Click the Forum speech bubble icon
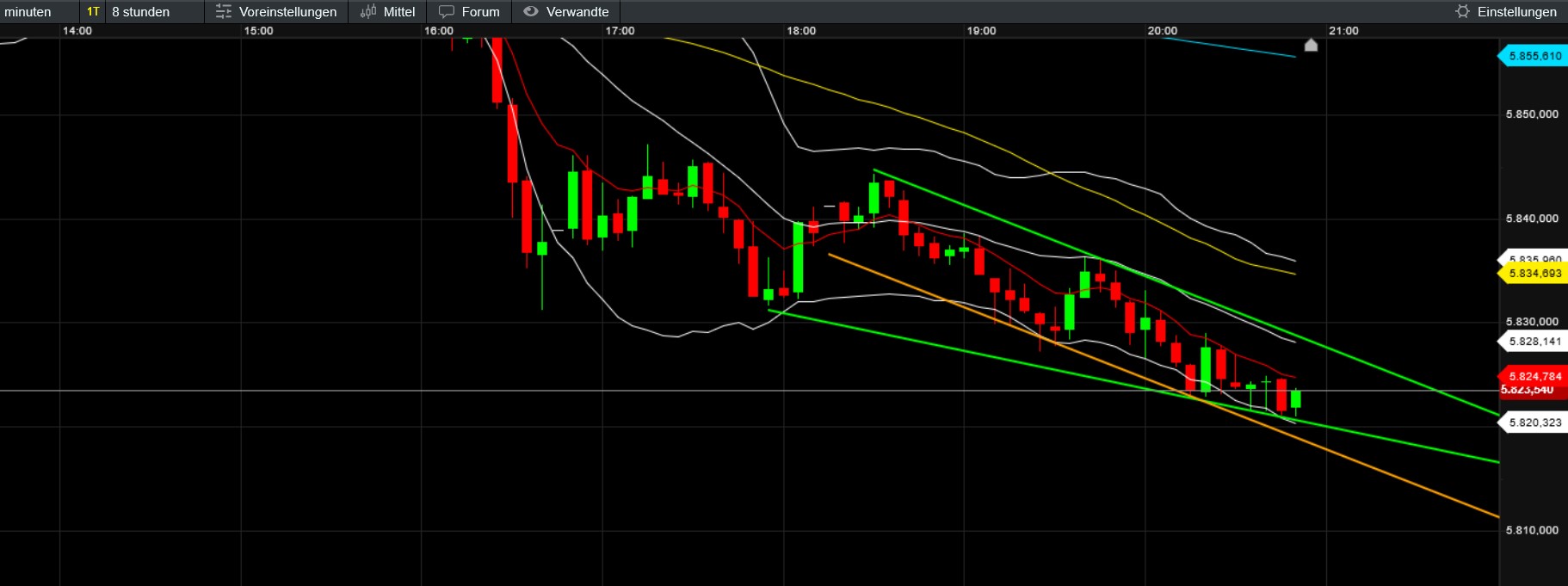 (x=447, y=11)
